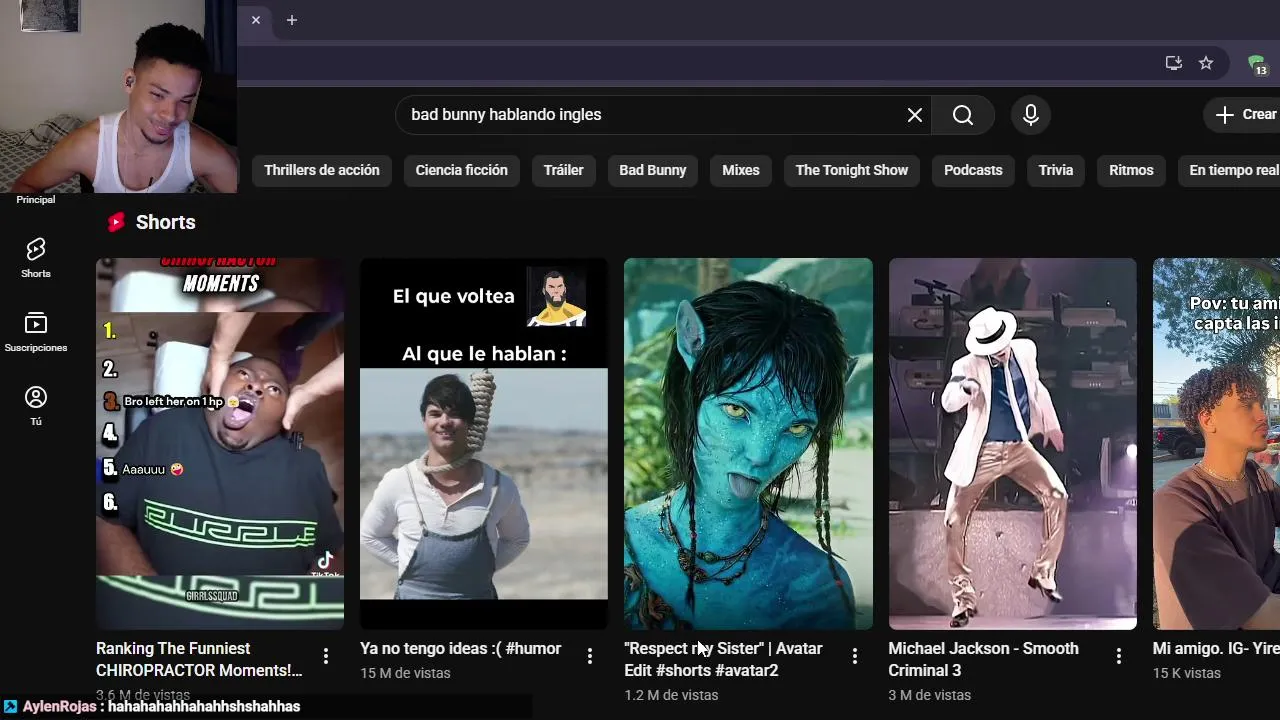Image resolution: width=1280 pixels, height=720 pixels.
Task: Select the Bad Bunny filter chip
Action: tap(653, 170)
